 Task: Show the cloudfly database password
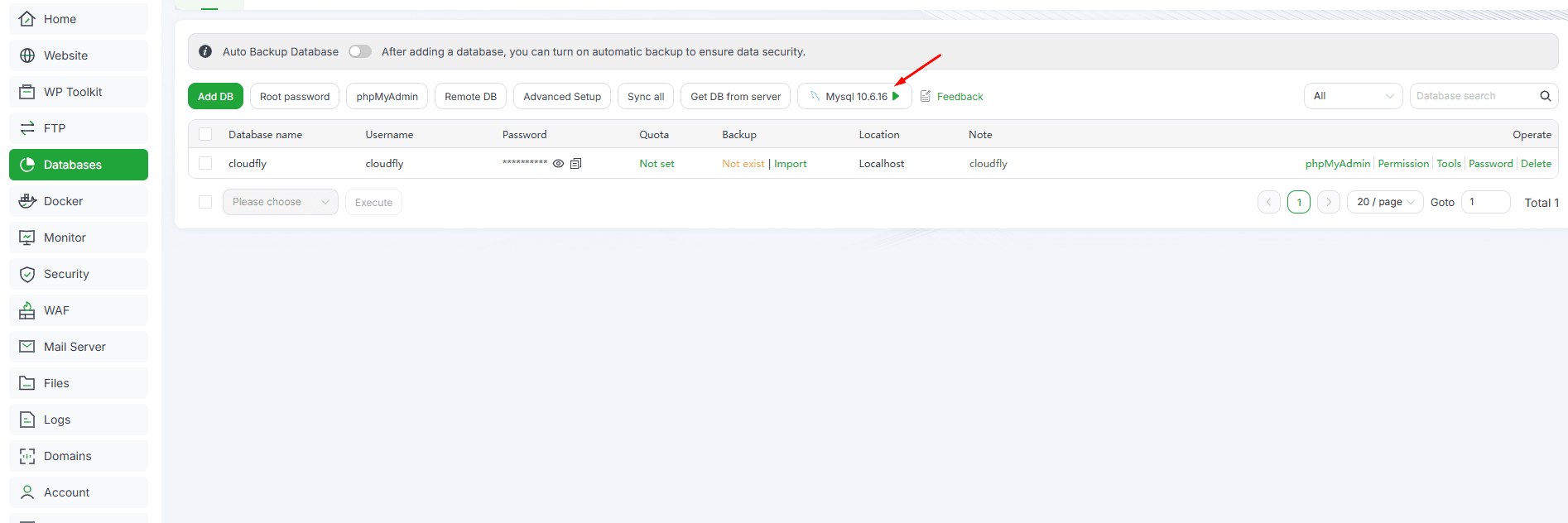click(559, 164)
